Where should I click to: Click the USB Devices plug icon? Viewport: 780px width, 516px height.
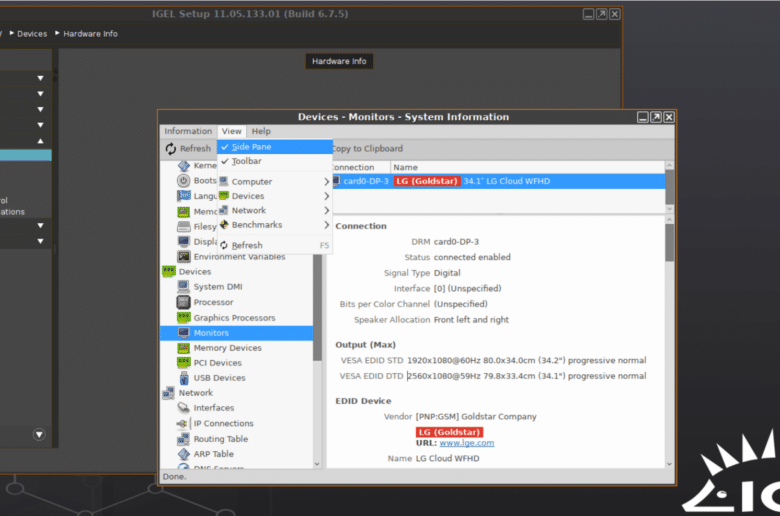tap(184, 378)
